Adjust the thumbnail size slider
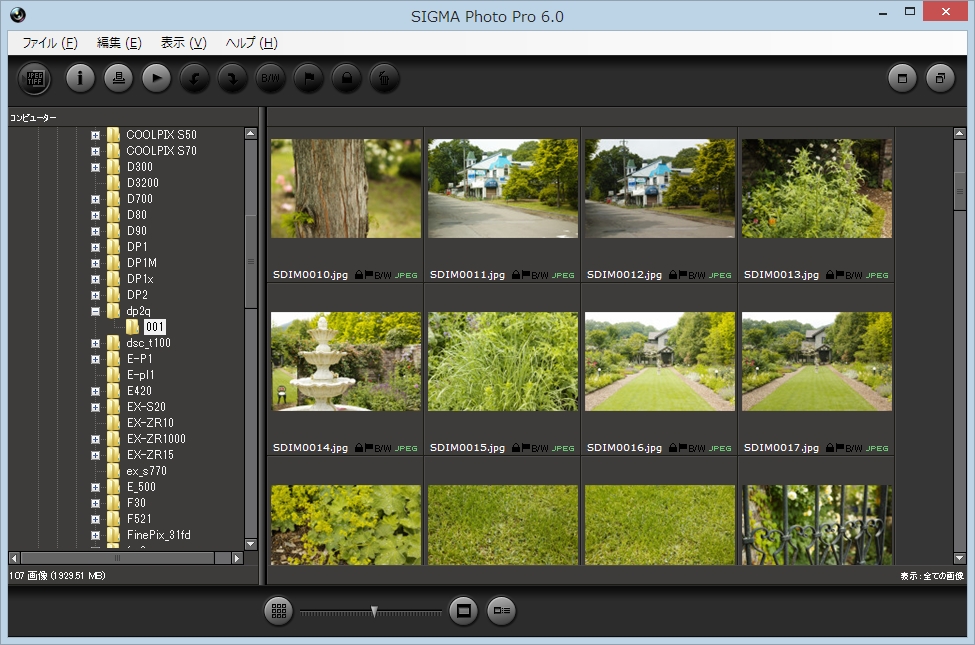 point(374,609)
